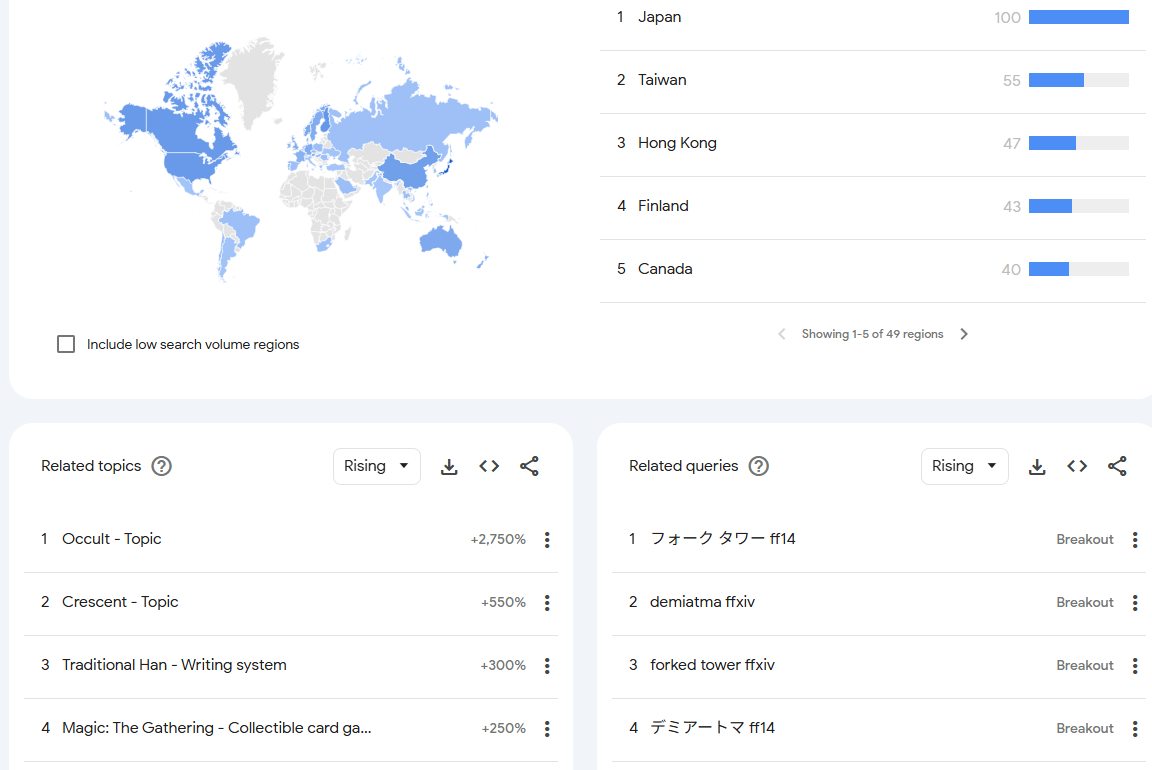1152x770 pixels.
Task: Open more options for Magic: The Gathering row
Action: pyautogui.click(x=547, y=729)
